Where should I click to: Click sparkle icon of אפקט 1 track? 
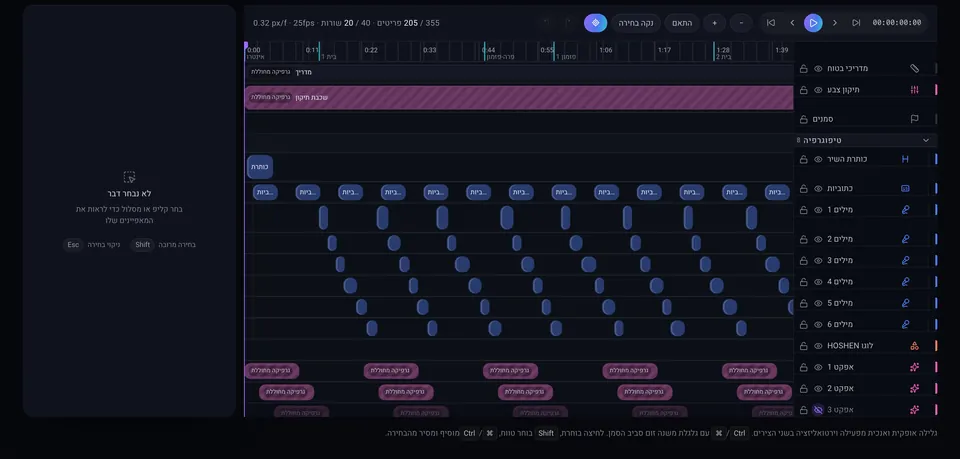pos(914,367)
